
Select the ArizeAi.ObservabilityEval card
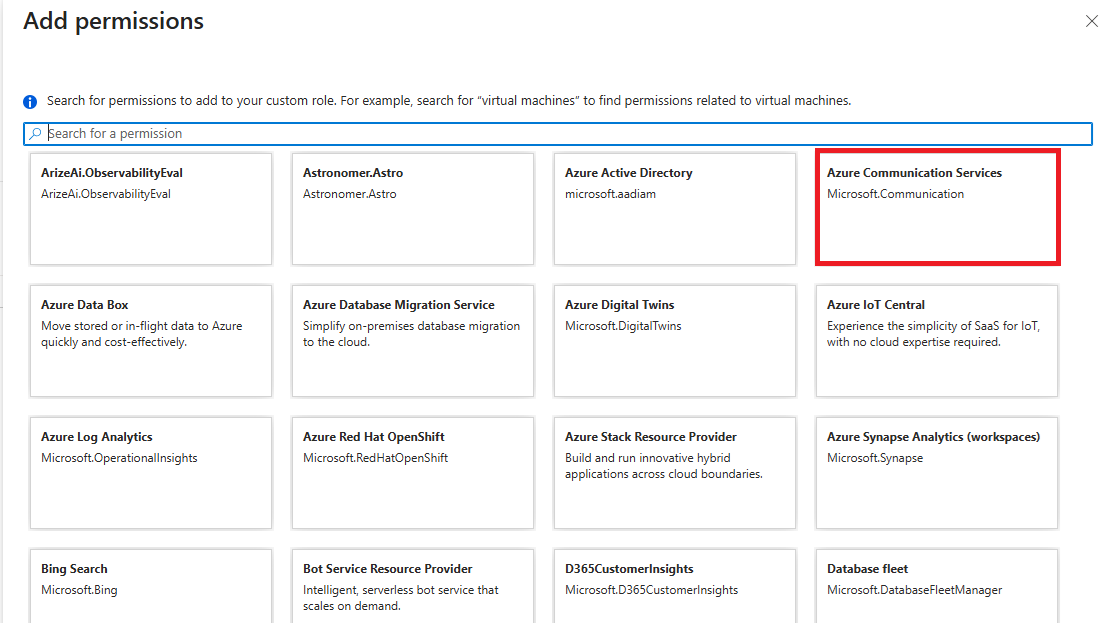click(x=151, y=208)
